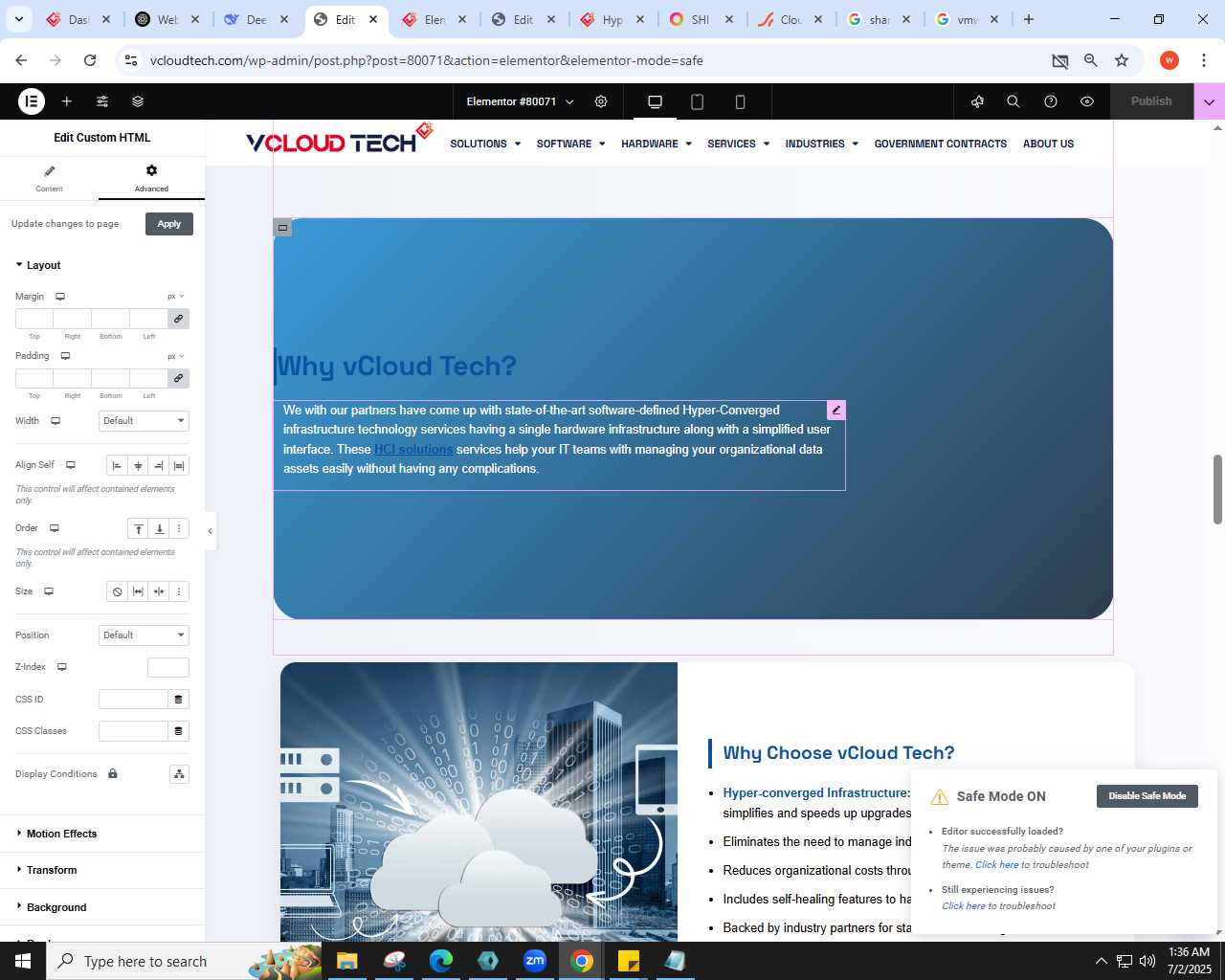Screen dimensions: 1225x980
Task: Set Order to End
Action: 159,528
